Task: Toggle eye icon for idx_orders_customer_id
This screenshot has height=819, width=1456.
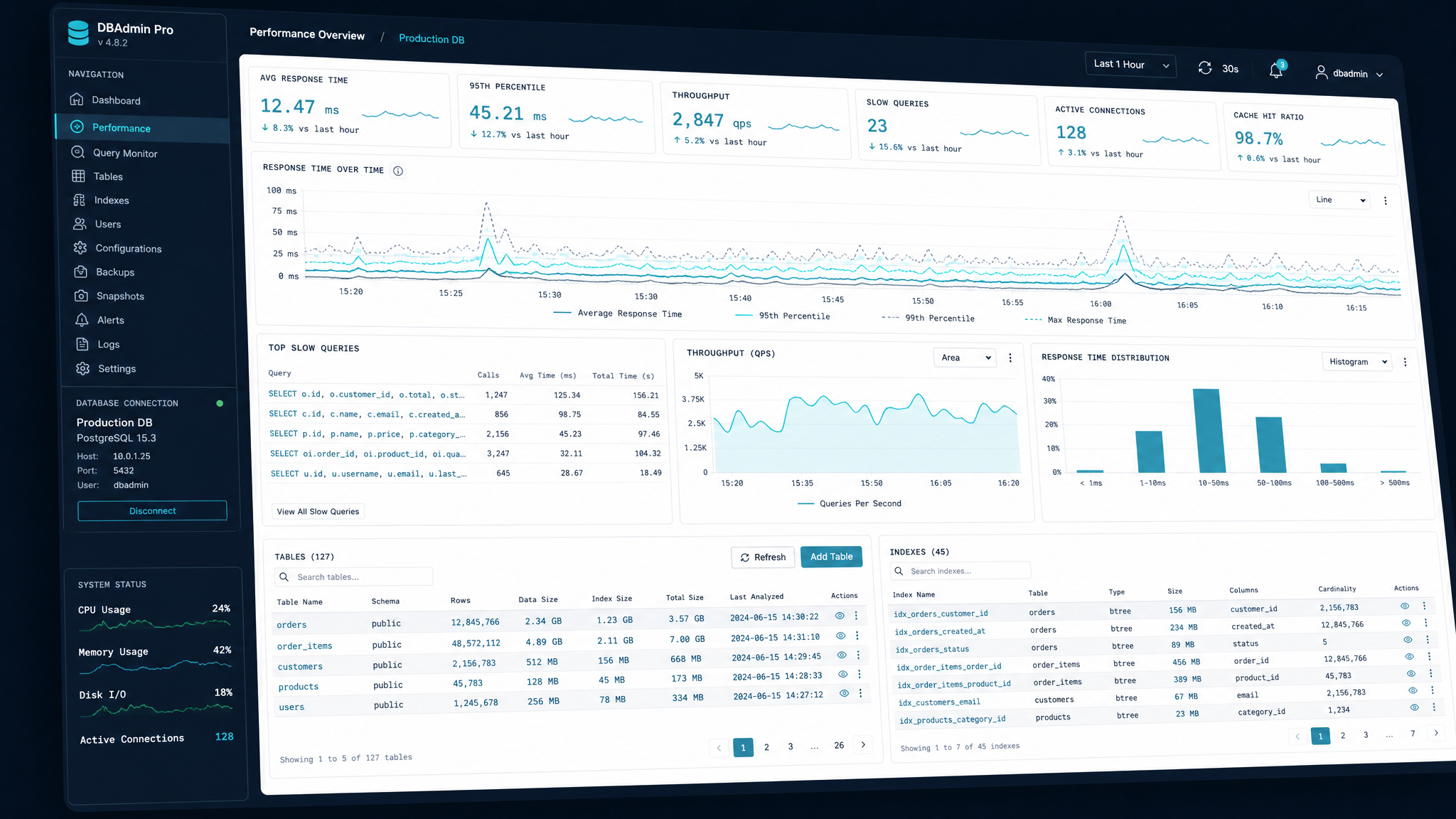Action: pyautogui.click(x=1405, y=606)
